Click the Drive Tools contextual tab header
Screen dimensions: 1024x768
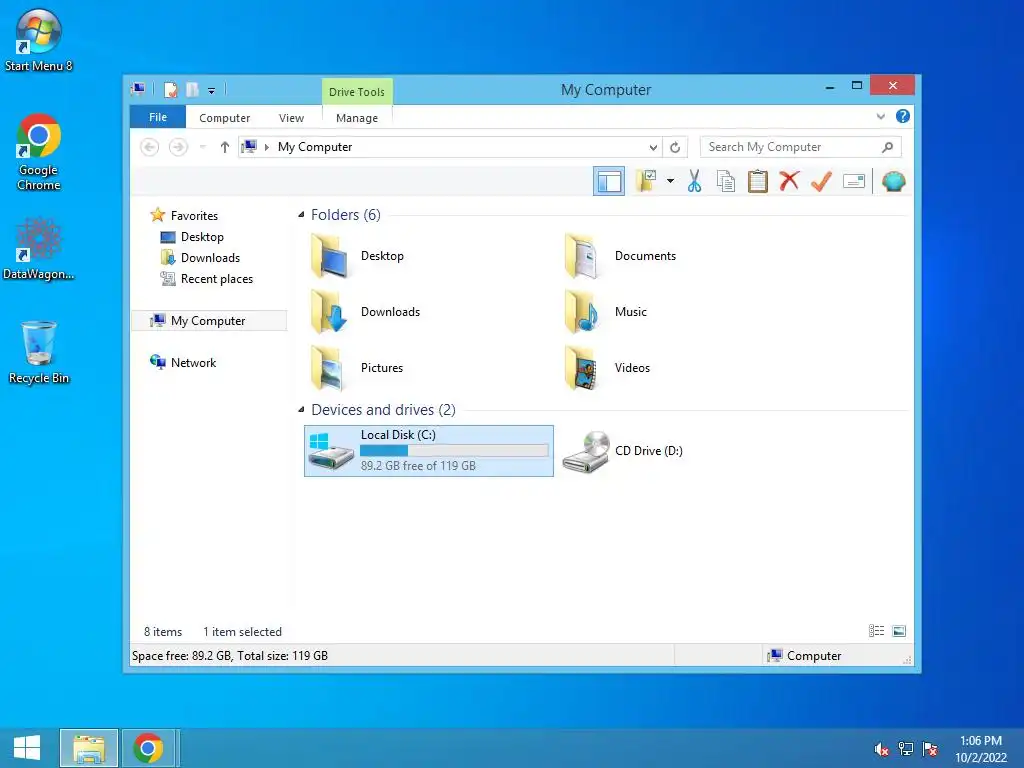(x=357, y=91)
